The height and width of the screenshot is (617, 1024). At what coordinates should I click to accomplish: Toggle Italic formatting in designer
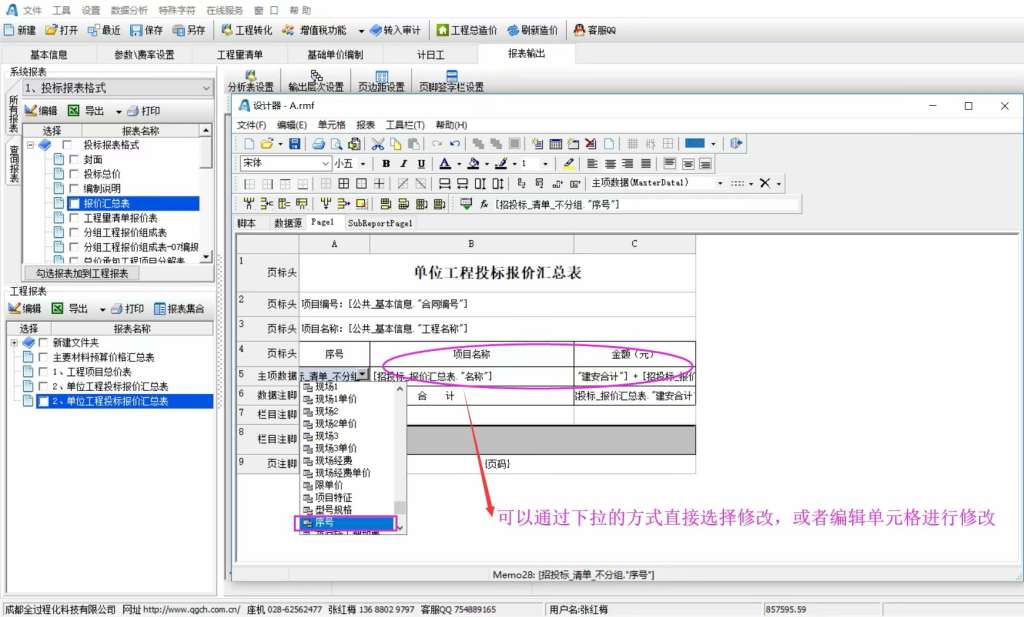[404, 164]
